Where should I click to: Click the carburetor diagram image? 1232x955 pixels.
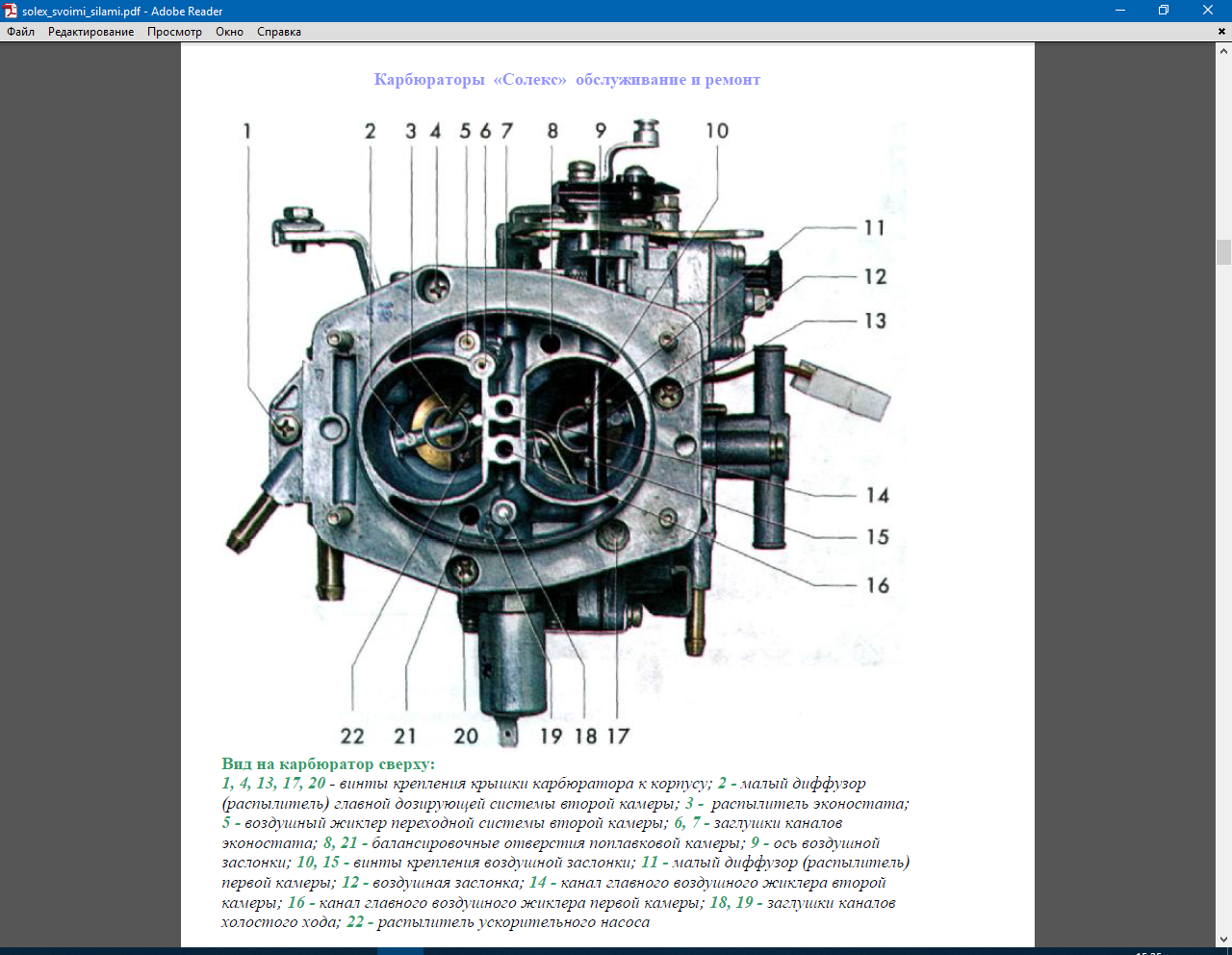[563, 433]
